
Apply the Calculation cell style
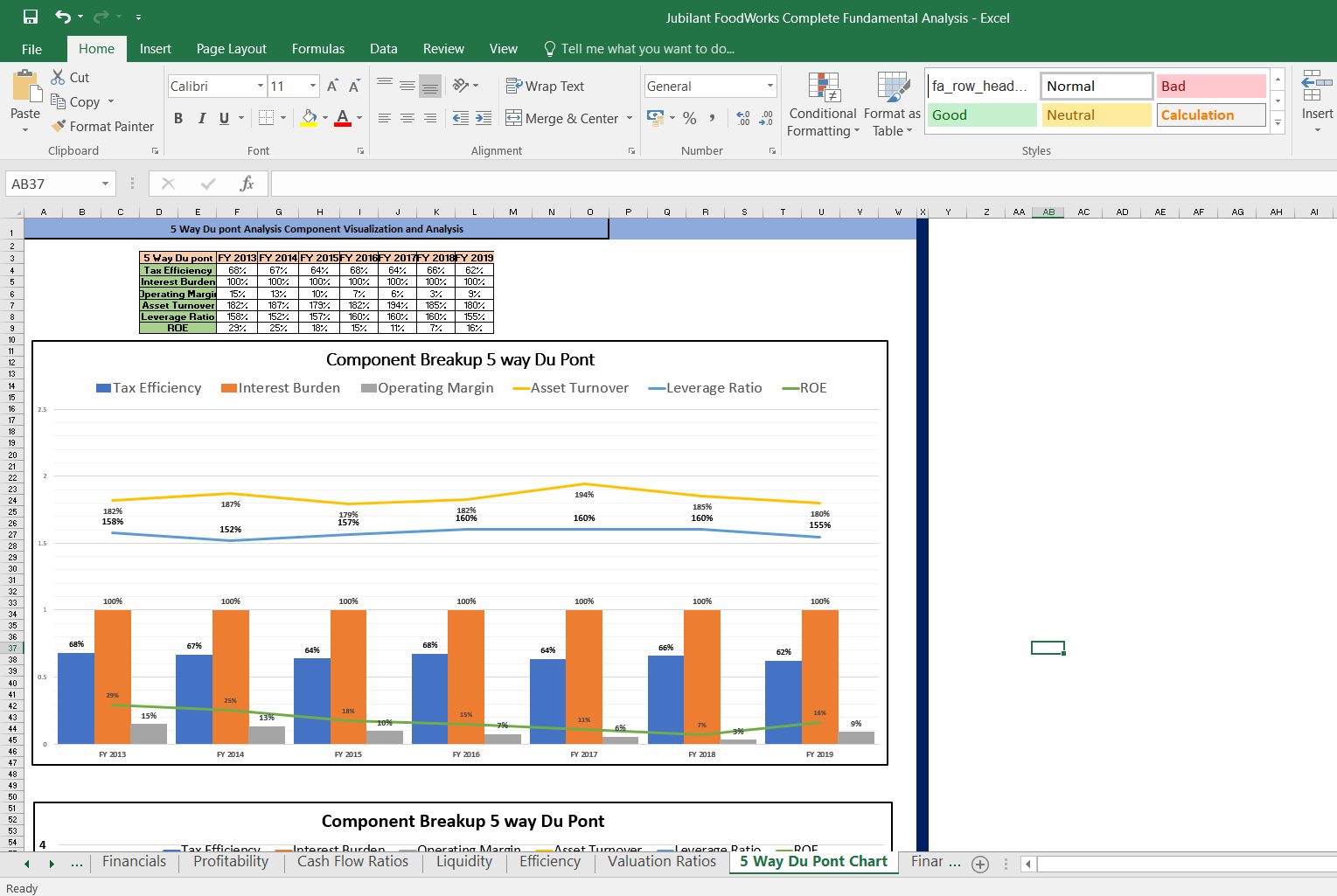(x=1212, y=115)
